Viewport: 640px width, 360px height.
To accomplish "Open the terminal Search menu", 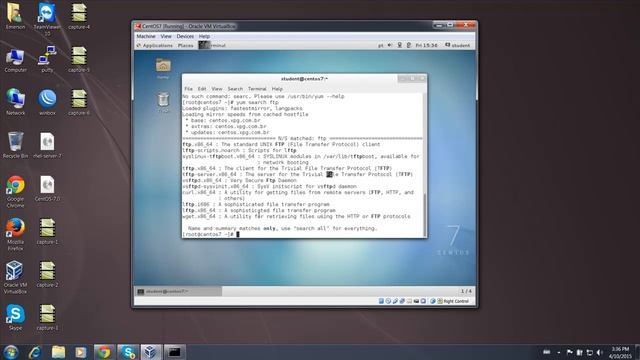I will pos(235,89).
